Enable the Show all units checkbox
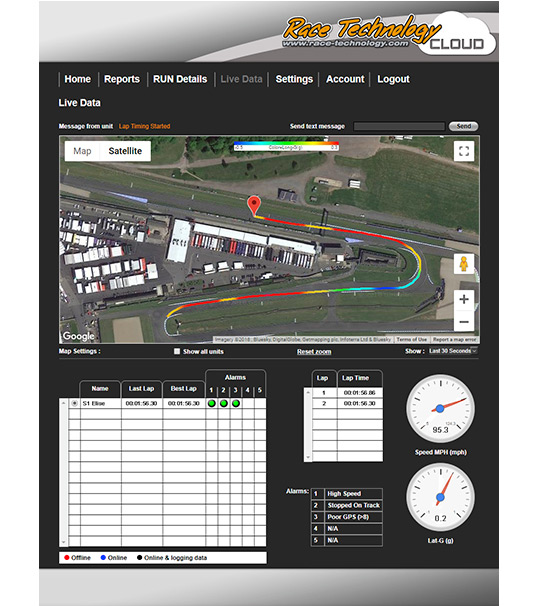 click(x=177, y=351)
